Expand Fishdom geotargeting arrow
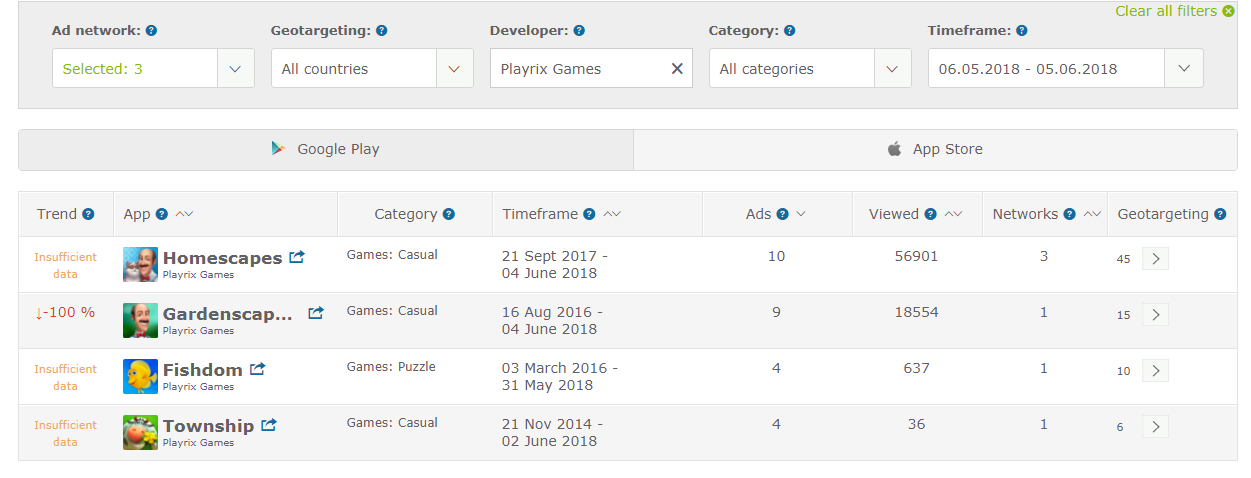Viewport: 1251px width, 478px height. click(x=1155, y=371)
